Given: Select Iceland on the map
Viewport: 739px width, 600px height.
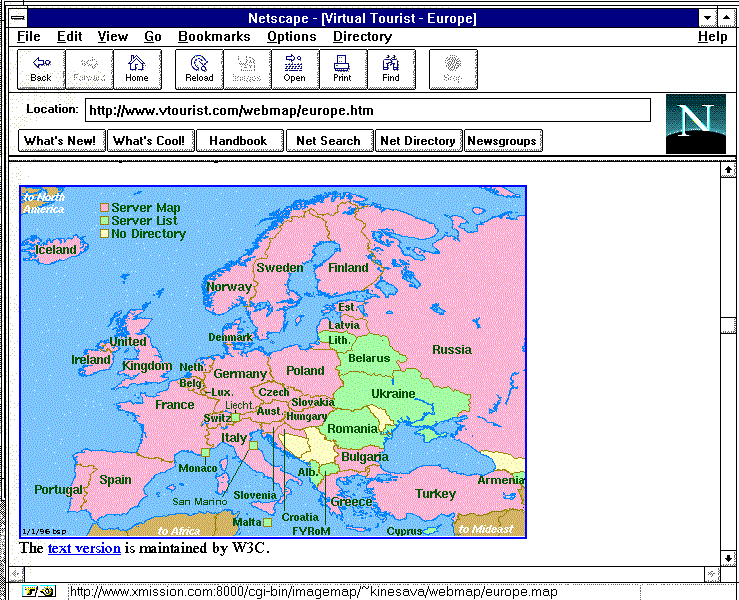Looking at the screenshot, I should point(55,249).
